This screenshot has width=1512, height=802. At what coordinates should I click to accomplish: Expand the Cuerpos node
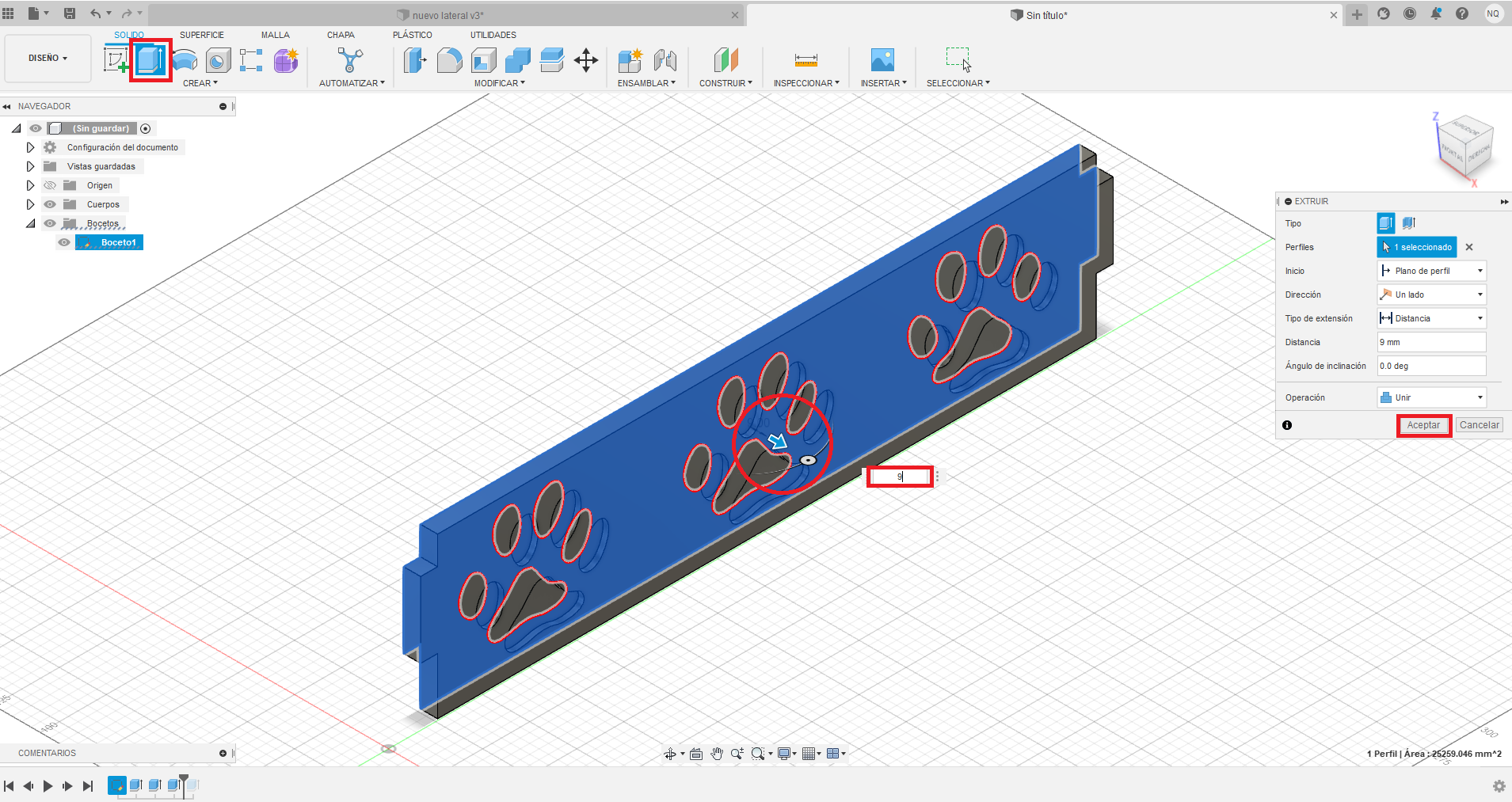coord(30,204)
